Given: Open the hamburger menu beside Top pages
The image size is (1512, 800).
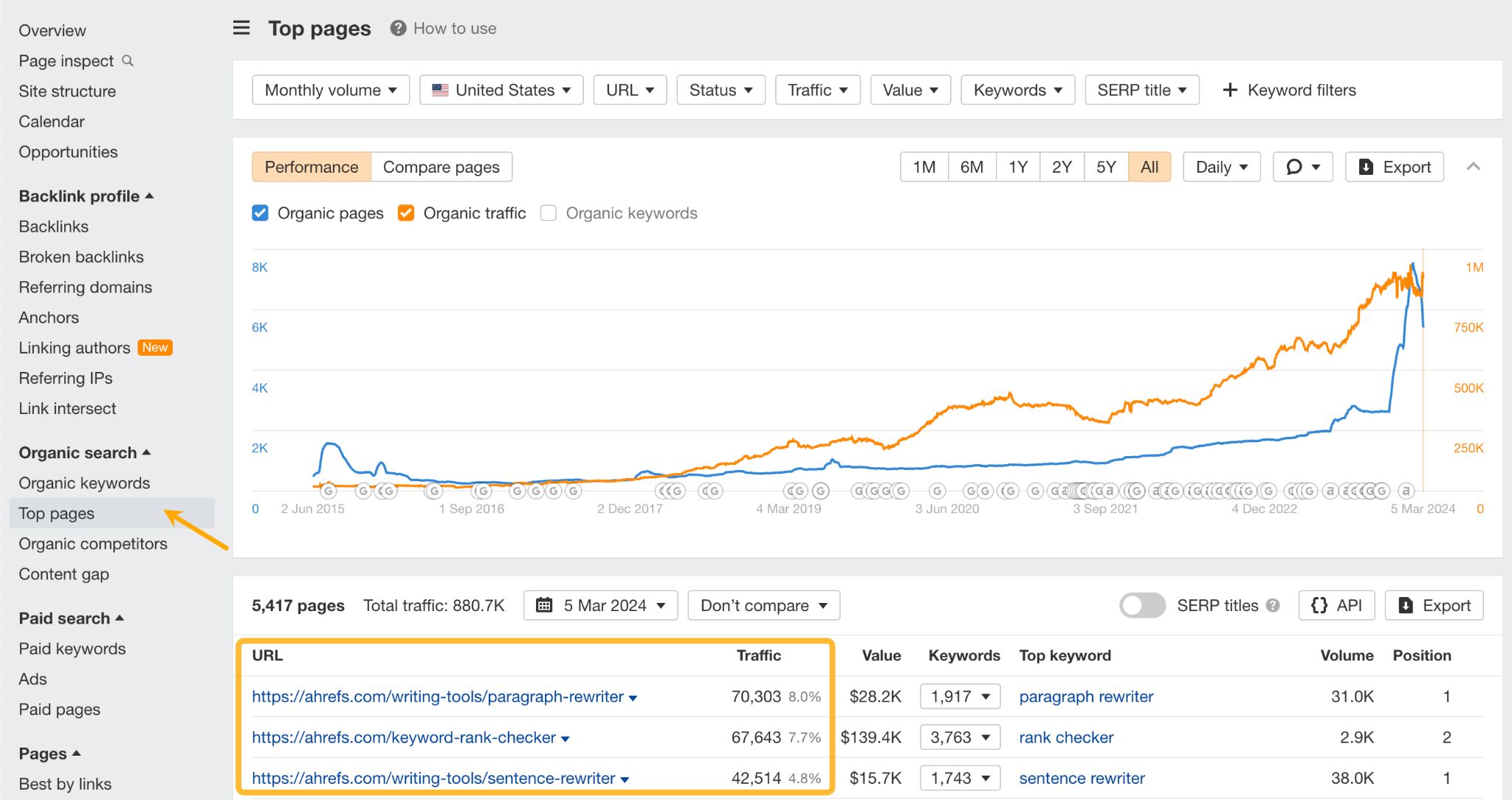Looking at the screenshot, I should tap(241, 27).
